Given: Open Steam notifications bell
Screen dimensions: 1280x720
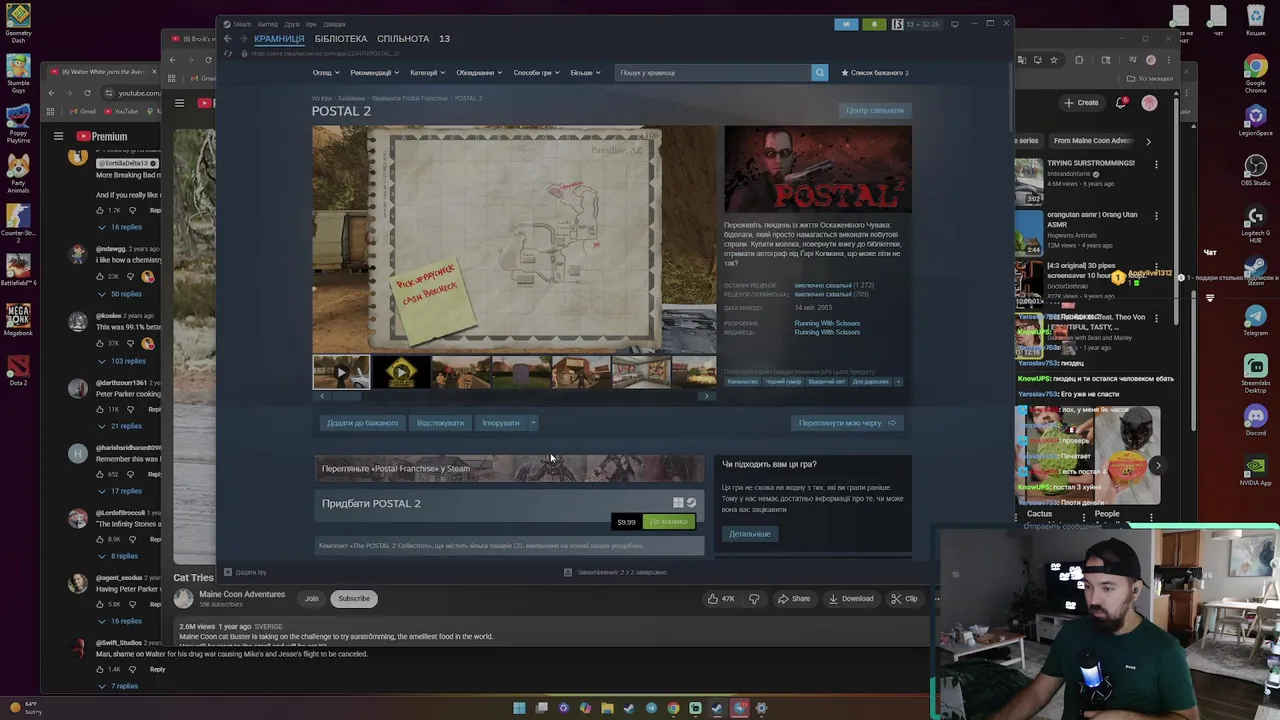Looking at the screenshot, I should [x=874, y=24].
